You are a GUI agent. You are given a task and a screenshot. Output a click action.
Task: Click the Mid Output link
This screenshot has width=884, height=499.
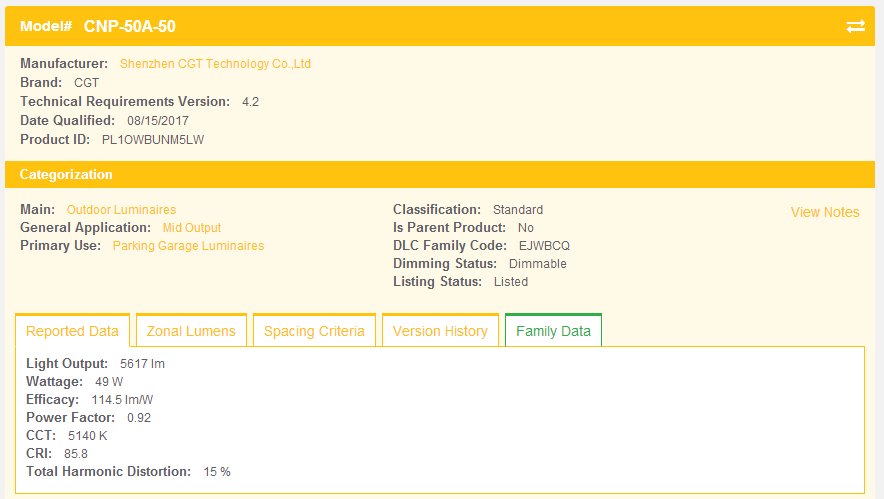[192, 228]
